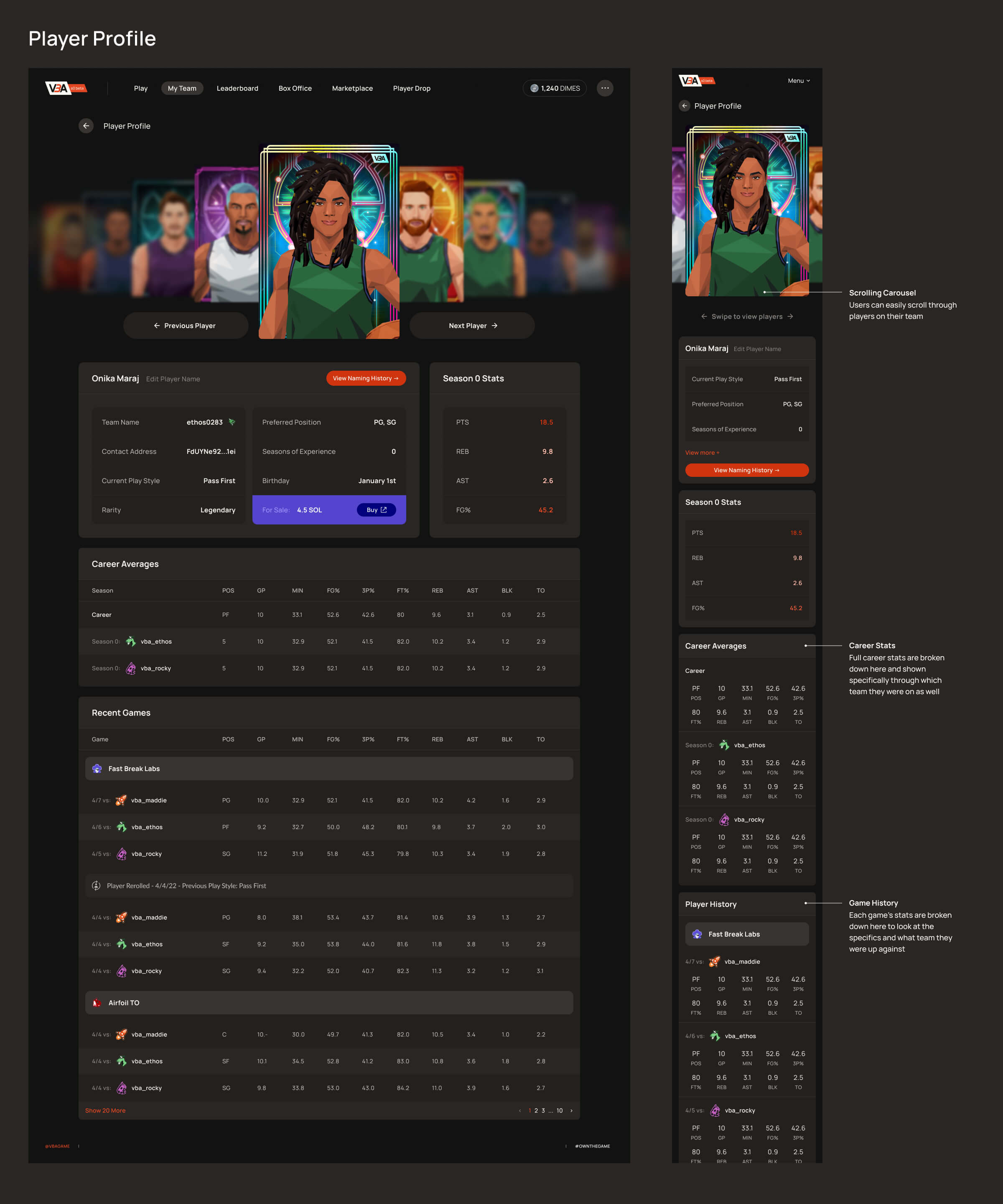Go to Box Office in navigation
The width and height of the screenshot is (1003, 1204).
pyautogui.click(x=295, y=88)
